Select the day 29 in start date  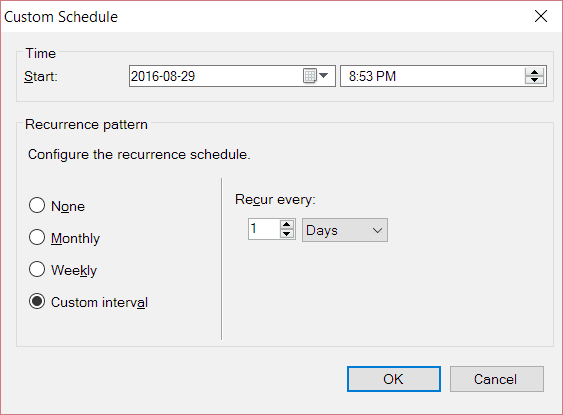(x=188, y=76)
